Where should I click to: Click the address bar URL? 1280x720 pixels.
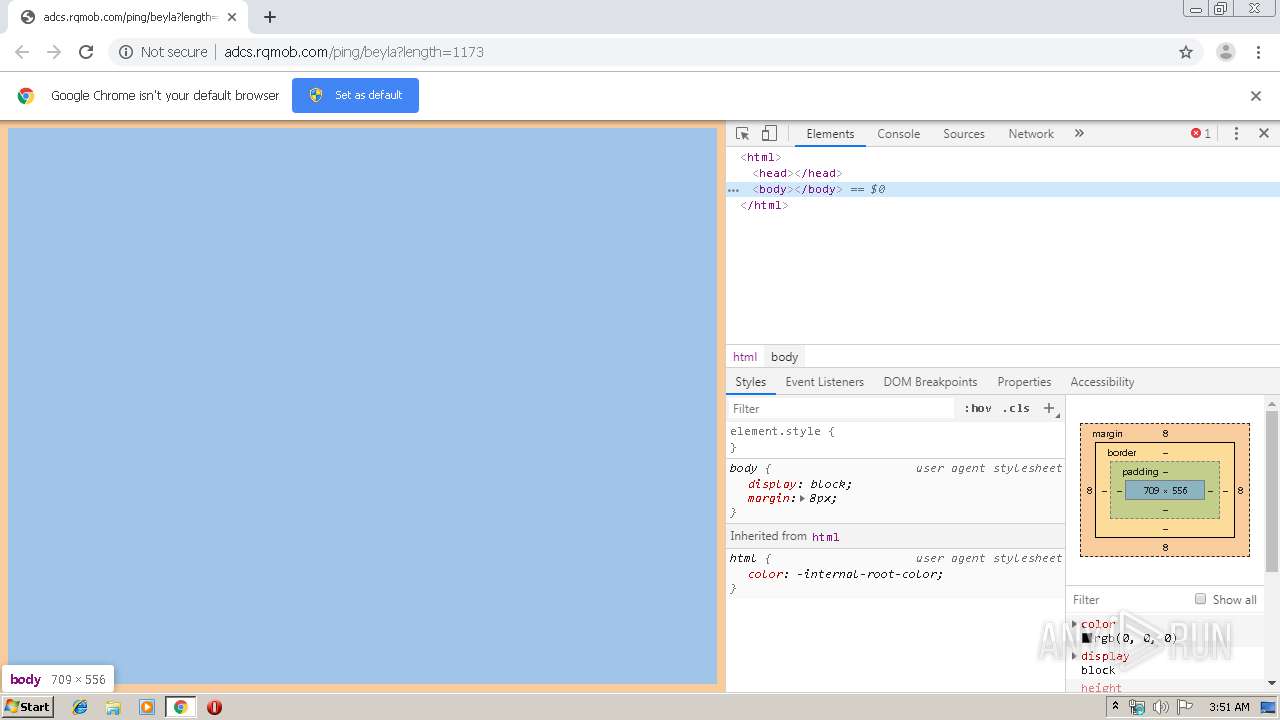(354, 52)
